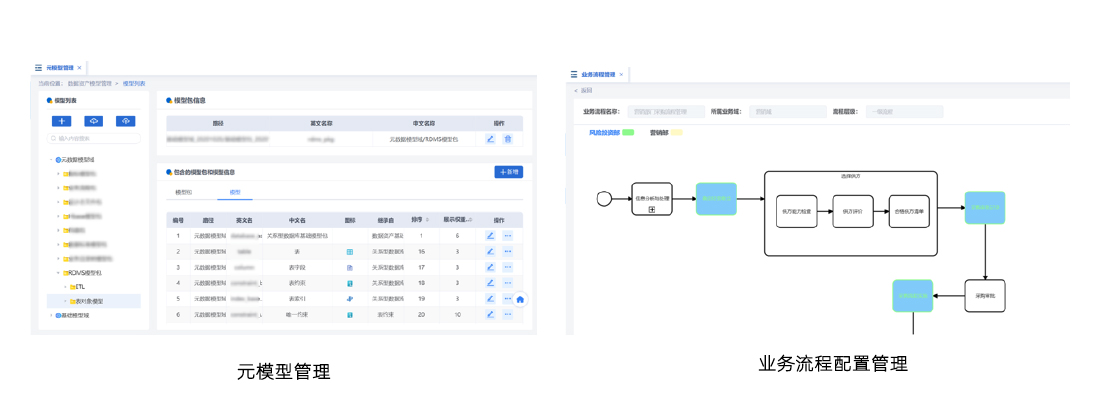Viewport: 1099px width, 415px height.
Task: Click the 返回 back link
Action: [x=584, y=91]
